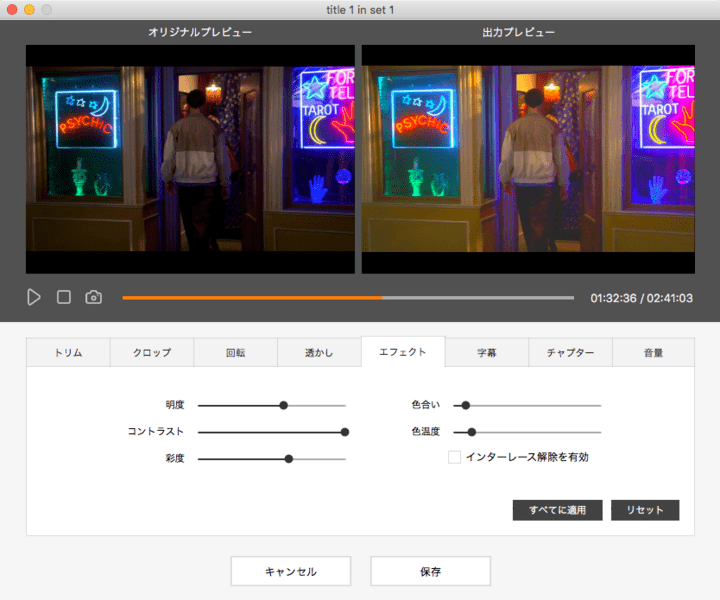Click the orange video seek bar

pos(348,297)
